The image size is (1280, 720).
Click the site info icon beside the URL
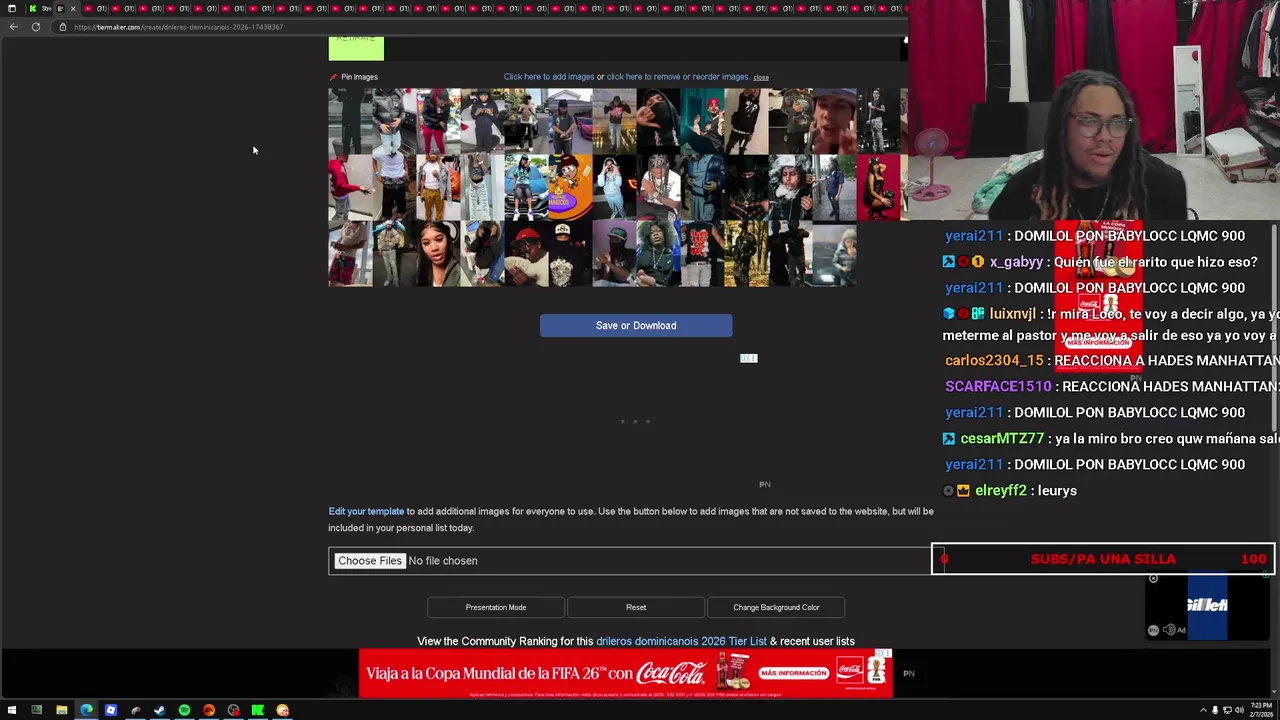(x=62, y=27)
